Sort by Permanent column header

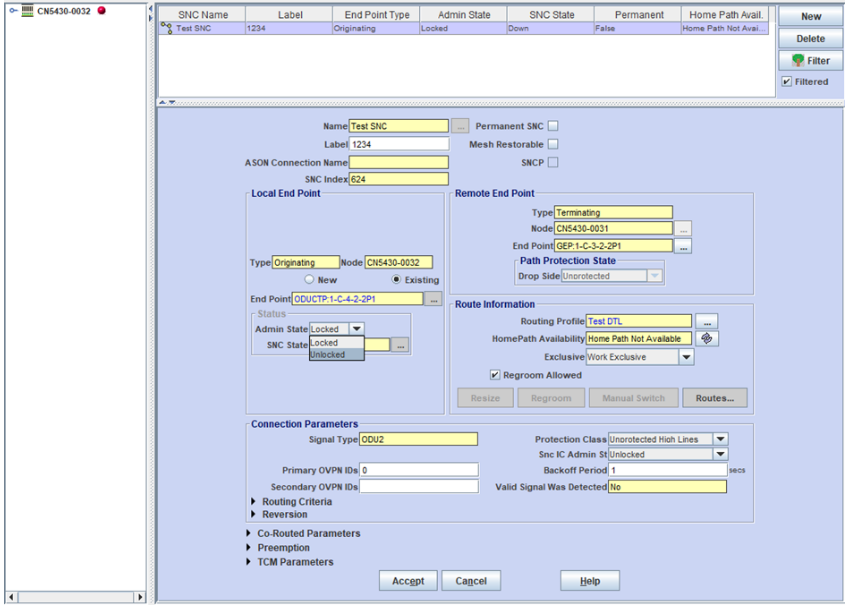[638, 15]
